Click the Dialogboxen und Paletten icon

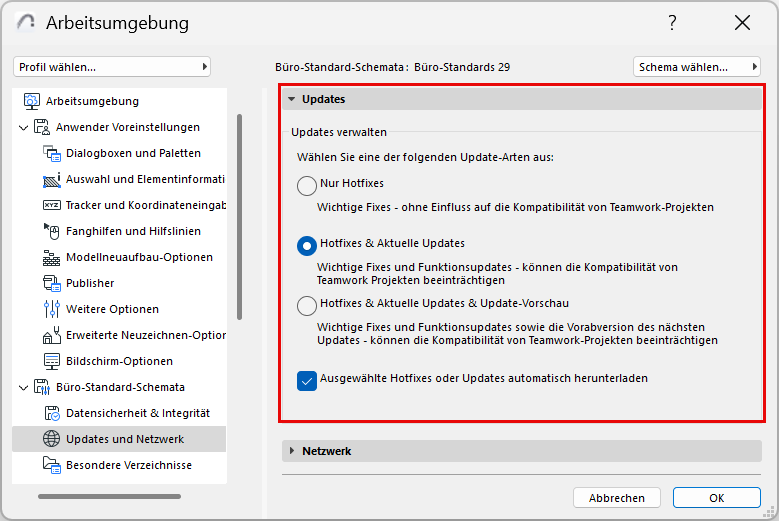point(52,153)
